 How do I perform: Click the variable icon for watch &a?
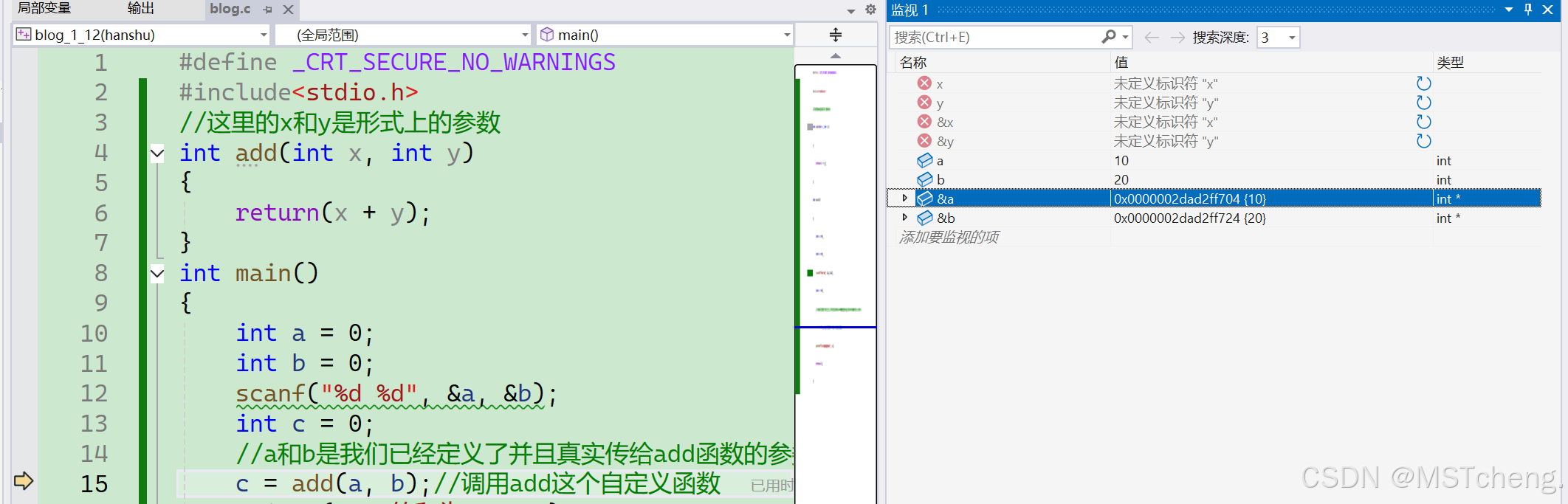pos(925,199)
